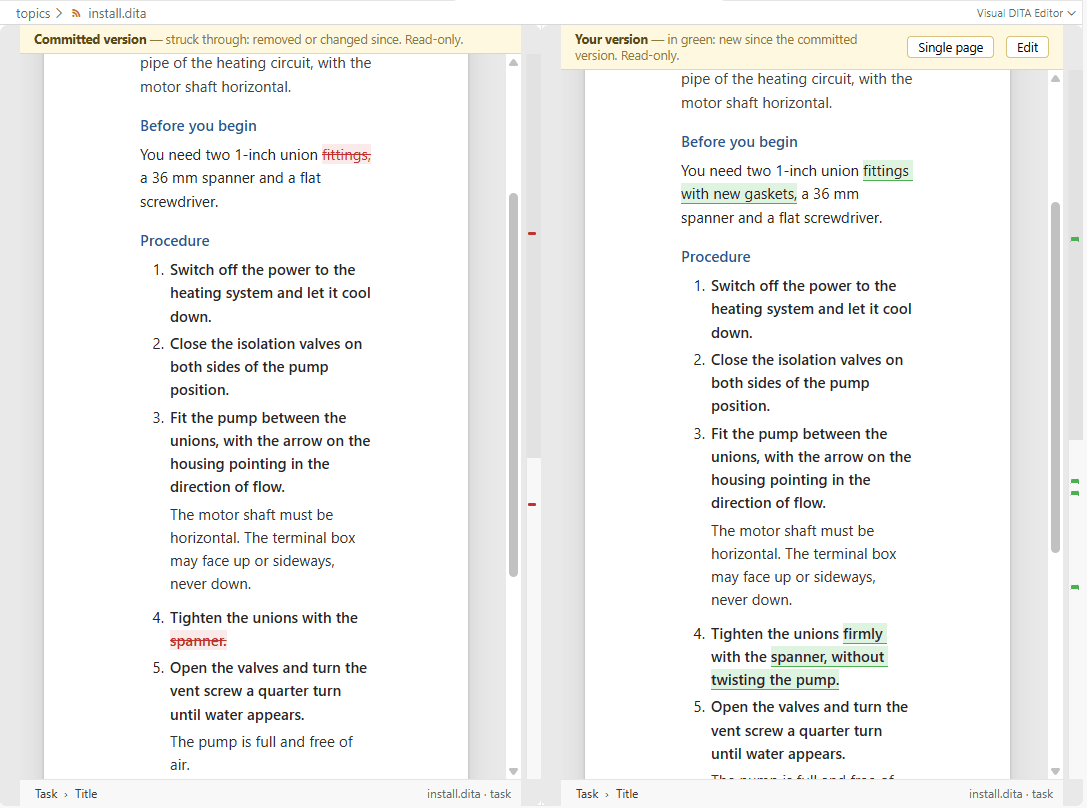Click the install.dita file icon in breadcrumb
1087x808 pixels.
(x=76, y=13)
